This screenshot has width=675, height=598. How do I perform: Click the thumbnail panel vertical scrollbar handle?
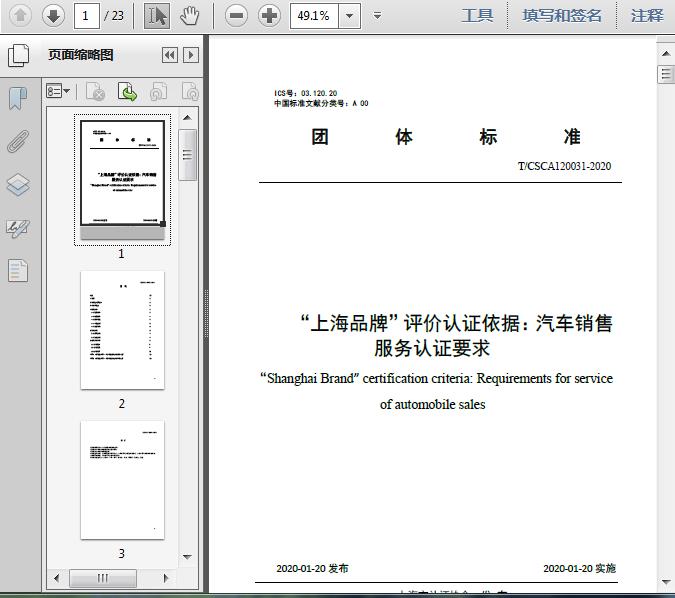(x=187, y=155)
